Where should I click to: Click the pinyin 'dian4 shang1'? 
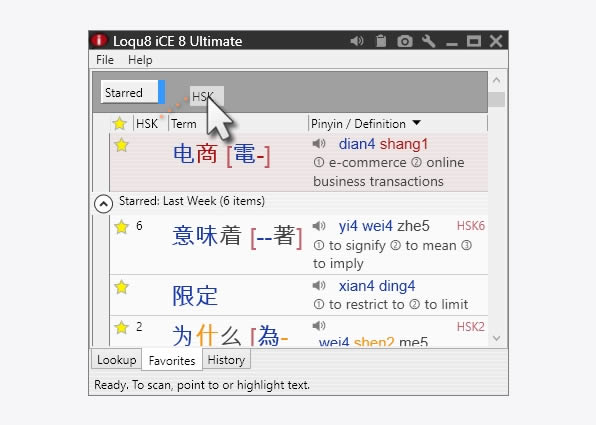tap(383, 144)
